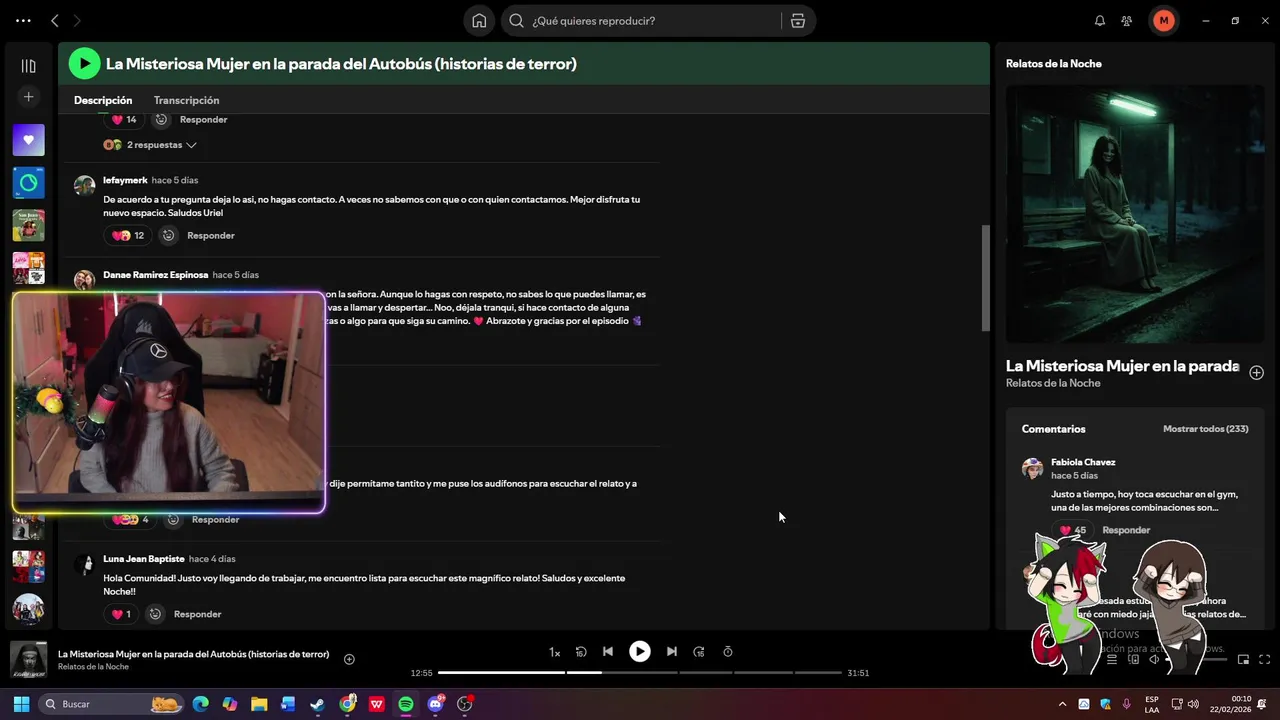Open Microsoft Edge from the taskbar
This screenshot has height=720, width=1280.
click(200, 704)
